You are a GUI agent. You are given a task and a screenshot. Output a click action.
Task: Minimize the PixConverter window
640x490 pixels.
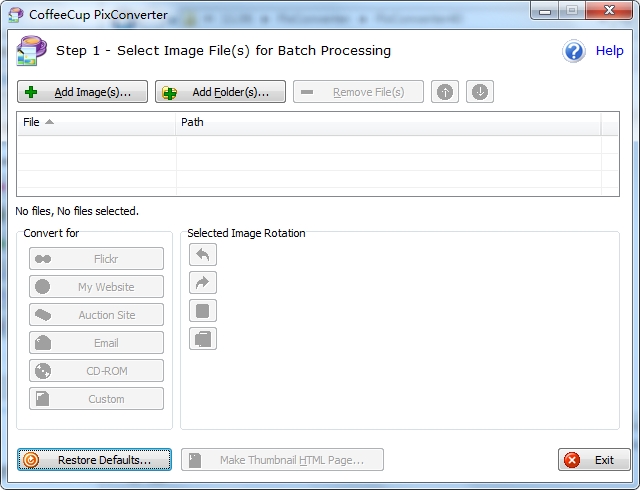point(544,11)
